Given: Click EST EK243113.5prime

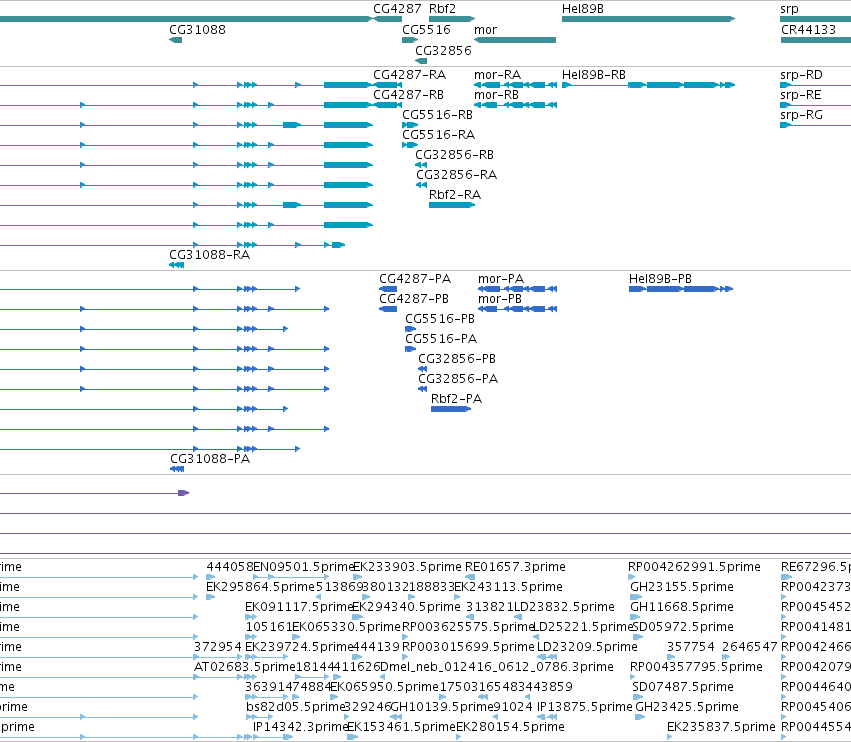Looking at the screenshot, I should [x=508, y=587].
